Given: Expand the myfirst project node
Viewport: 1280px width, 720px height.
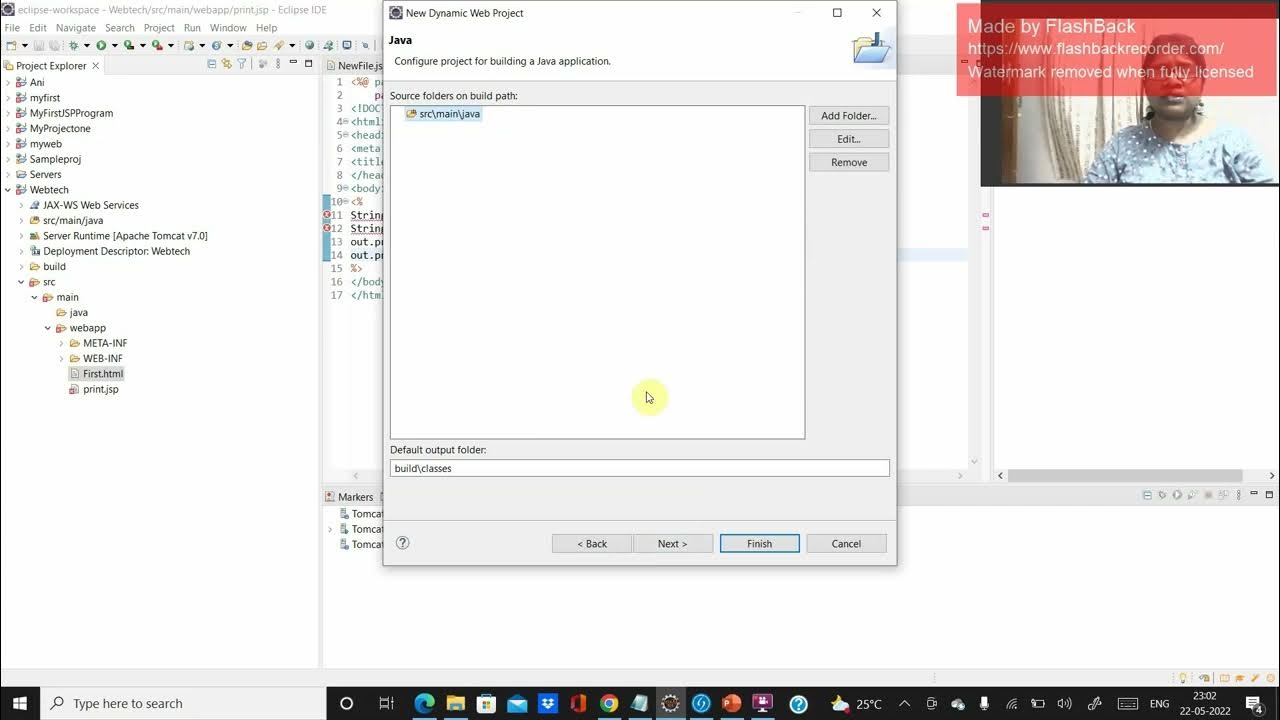Looking at the screenshot, I should point(8,98).
